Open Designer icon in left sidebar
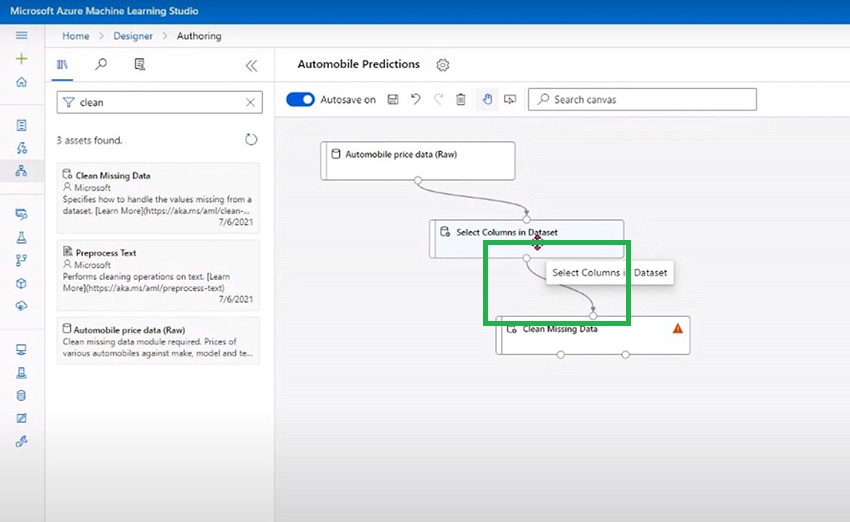Screen dimensions: 850x522 (22, 171)
